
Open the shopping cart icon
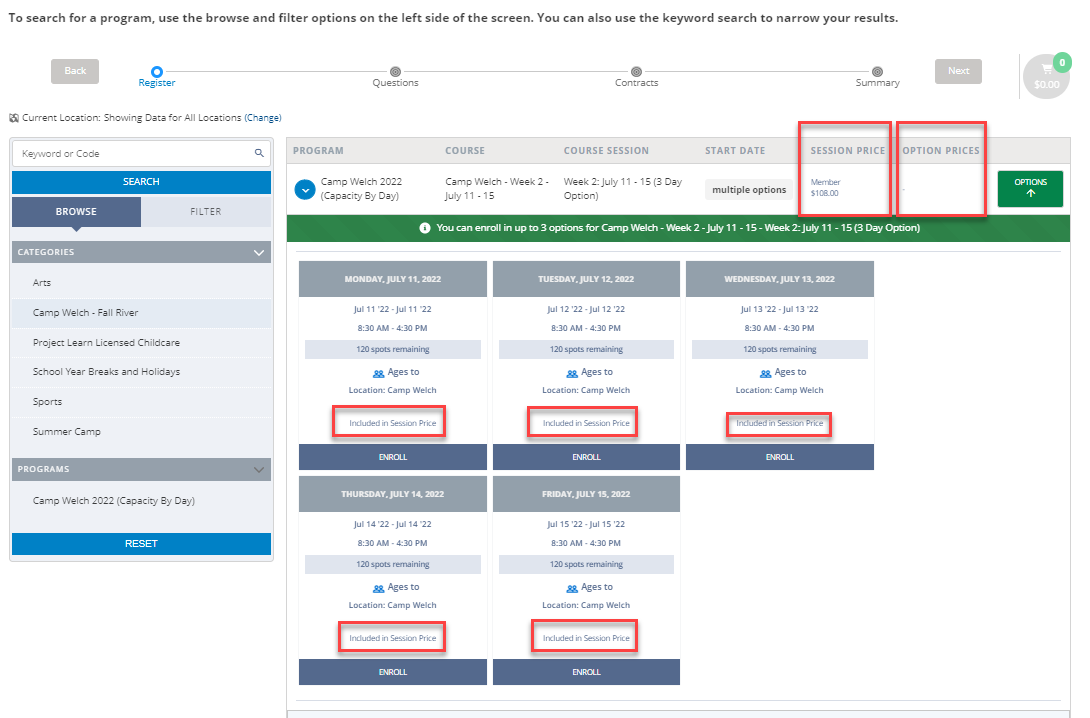1046,71
